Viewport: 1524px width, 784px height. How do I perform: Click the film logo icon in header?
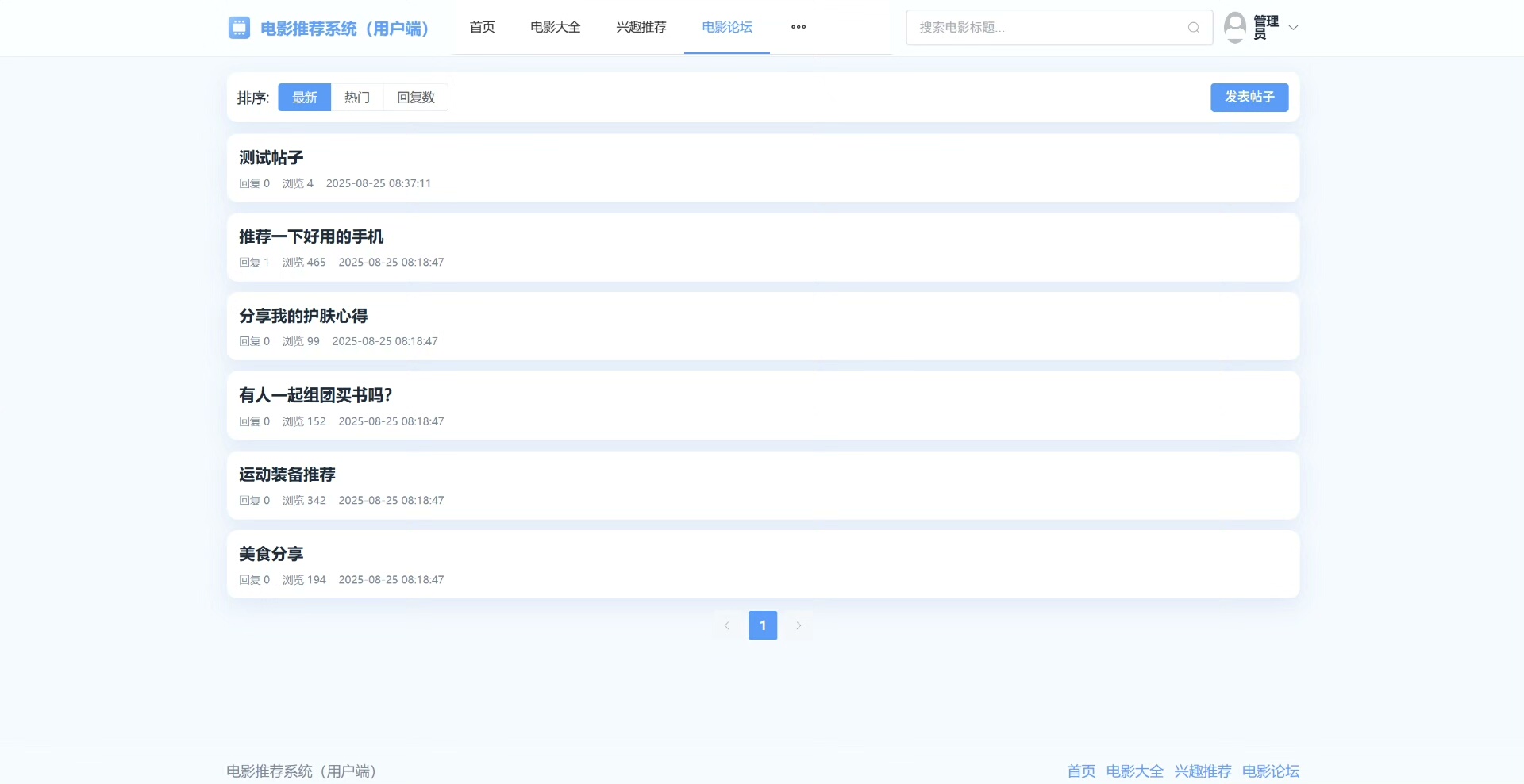tap(239, 28)
